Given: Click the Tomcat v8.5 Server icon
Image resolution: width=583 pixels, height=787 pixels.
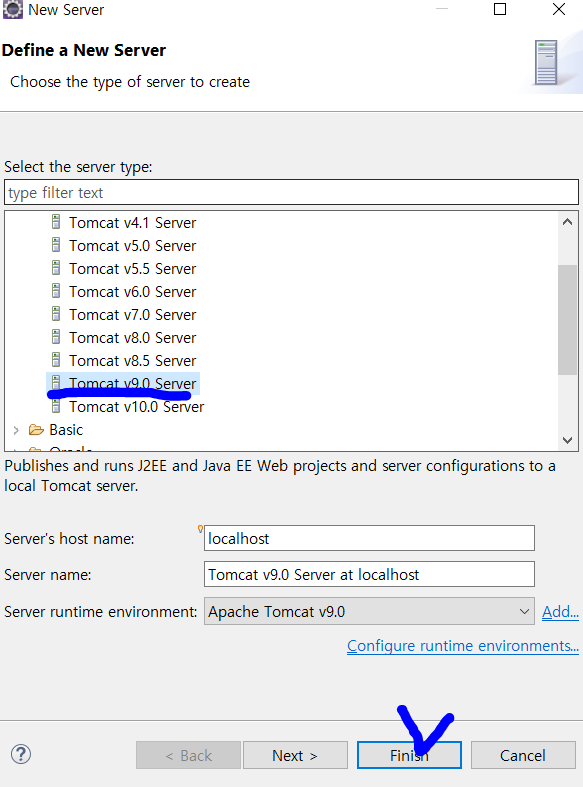Looking at the screenshot, I should [56, 360].
